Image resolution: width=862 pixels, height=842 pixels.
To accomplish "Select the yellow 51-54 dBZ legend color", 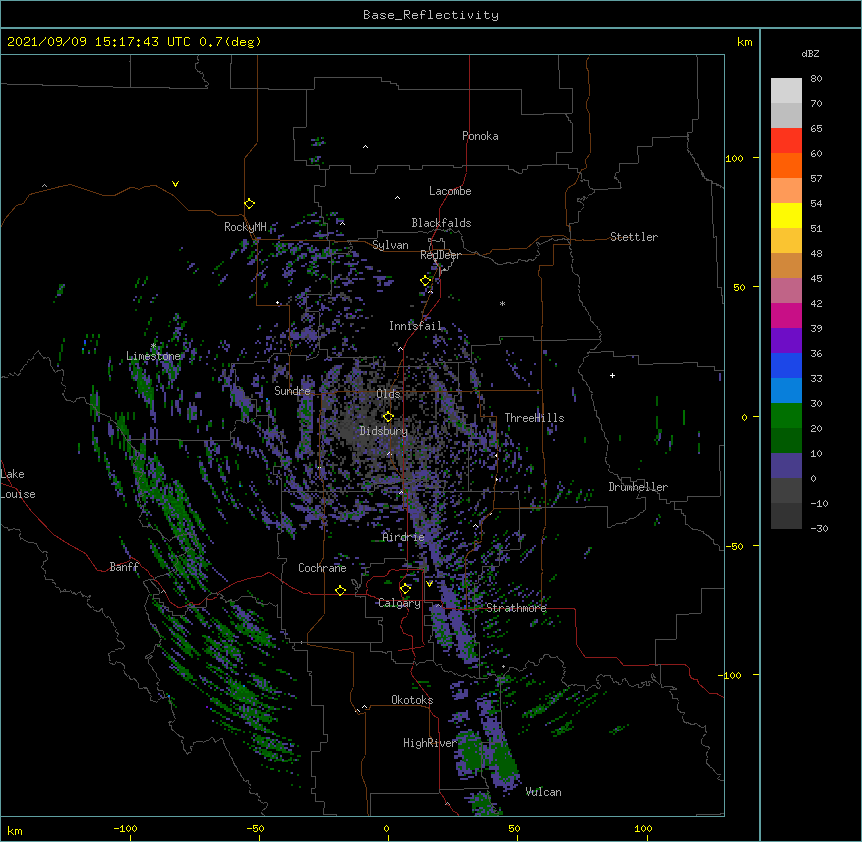I will 786,215.
